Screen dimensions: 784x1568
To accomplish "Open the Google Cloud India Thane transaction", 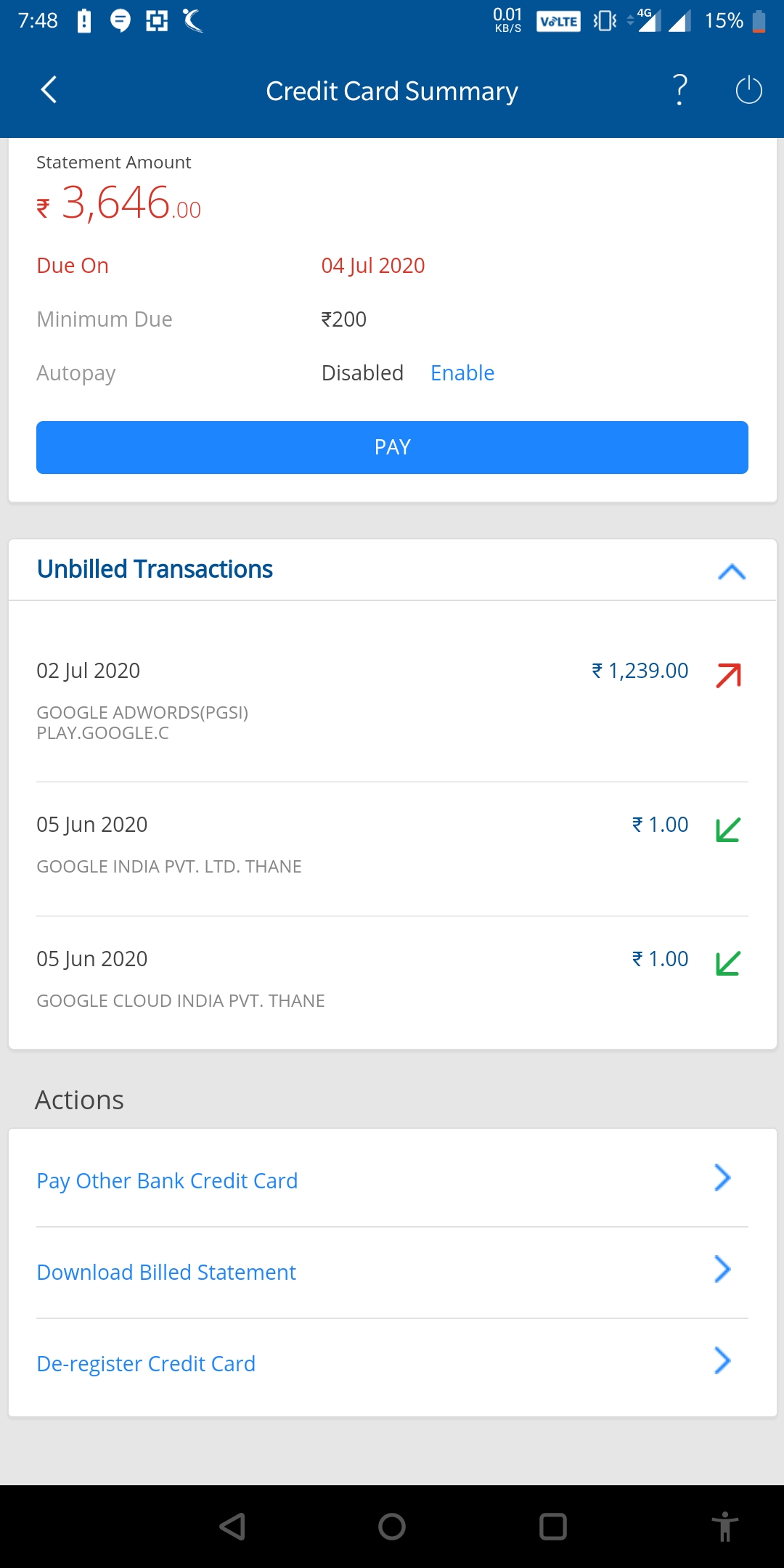I will click(392, 979).
